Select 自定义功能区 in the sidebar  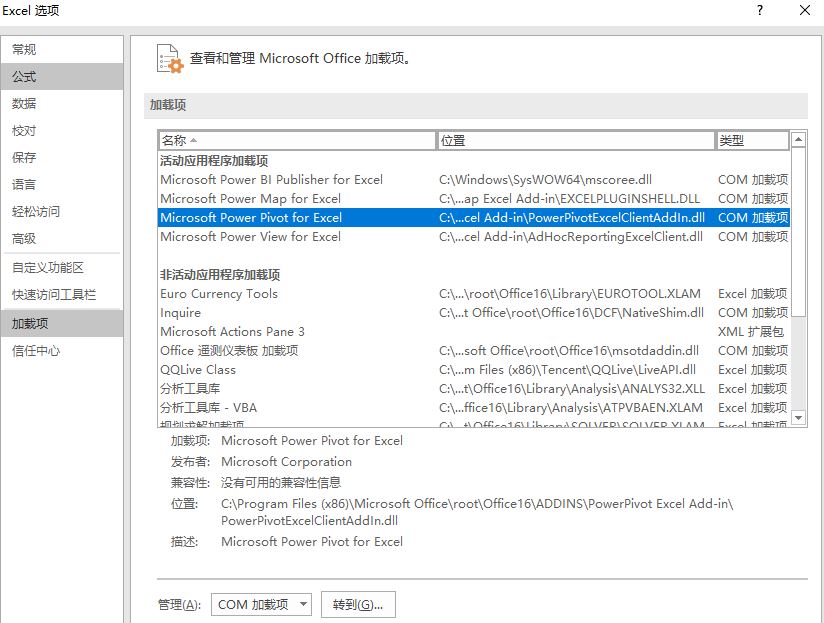(x=62, y=267)
